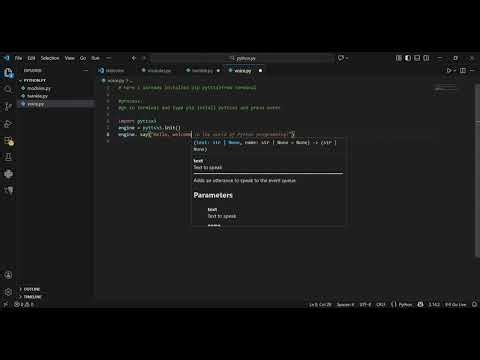
Task: Toggle the secondary side bar
Action: (426, 58)
